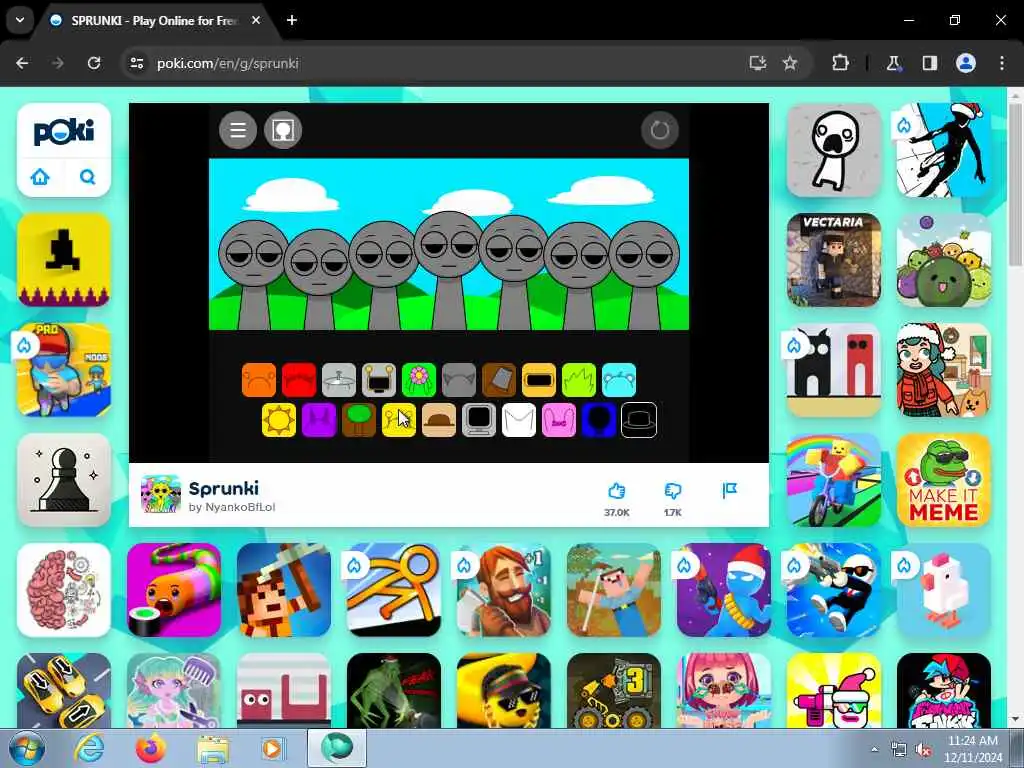The height and width of the screenshot is (768, 1024).
Task: Open Chrome three-dot menu
Action: point(1002,63)
